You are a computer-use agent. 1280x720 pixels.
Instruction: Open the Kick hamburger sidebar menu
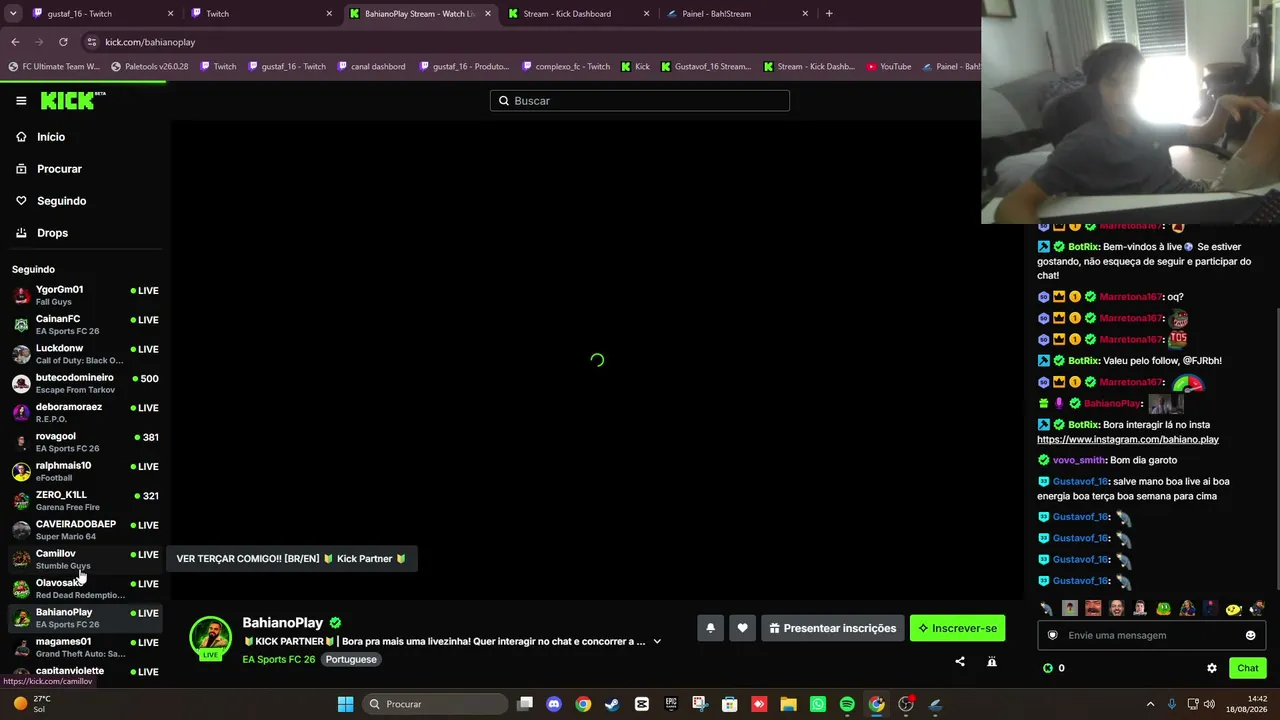[21, 100]
